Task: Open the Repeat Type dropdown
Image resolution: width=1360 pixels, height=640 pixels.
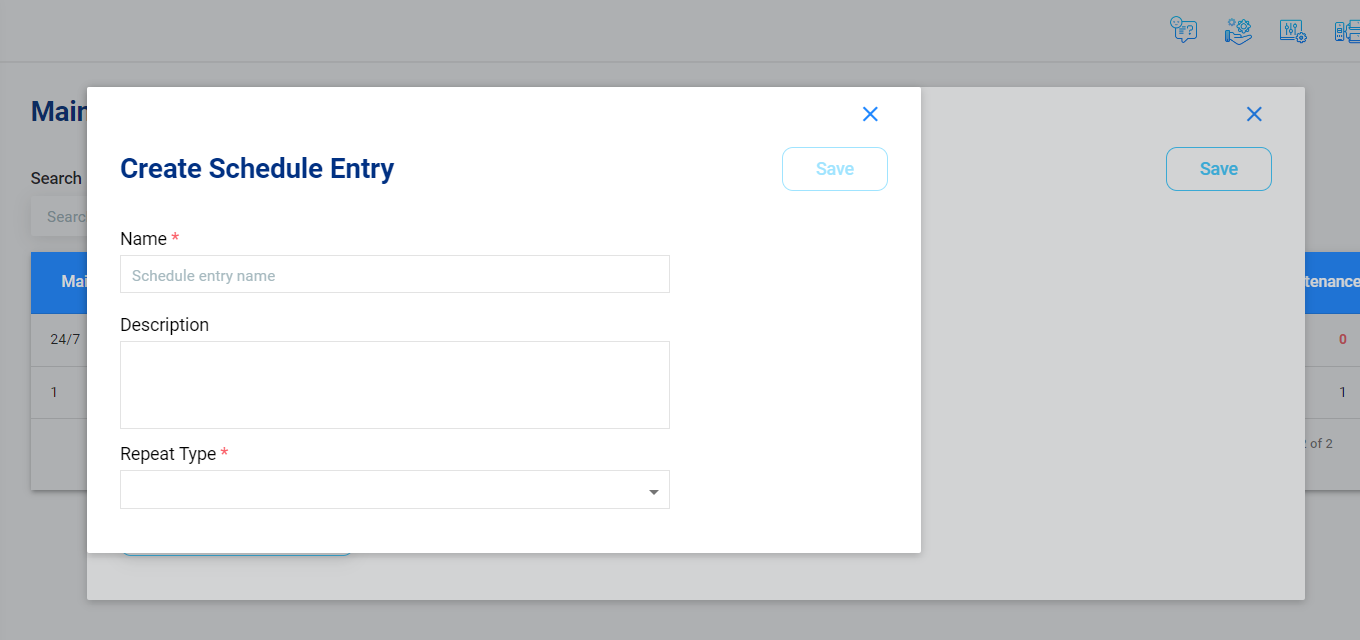Action: point(395,490)
